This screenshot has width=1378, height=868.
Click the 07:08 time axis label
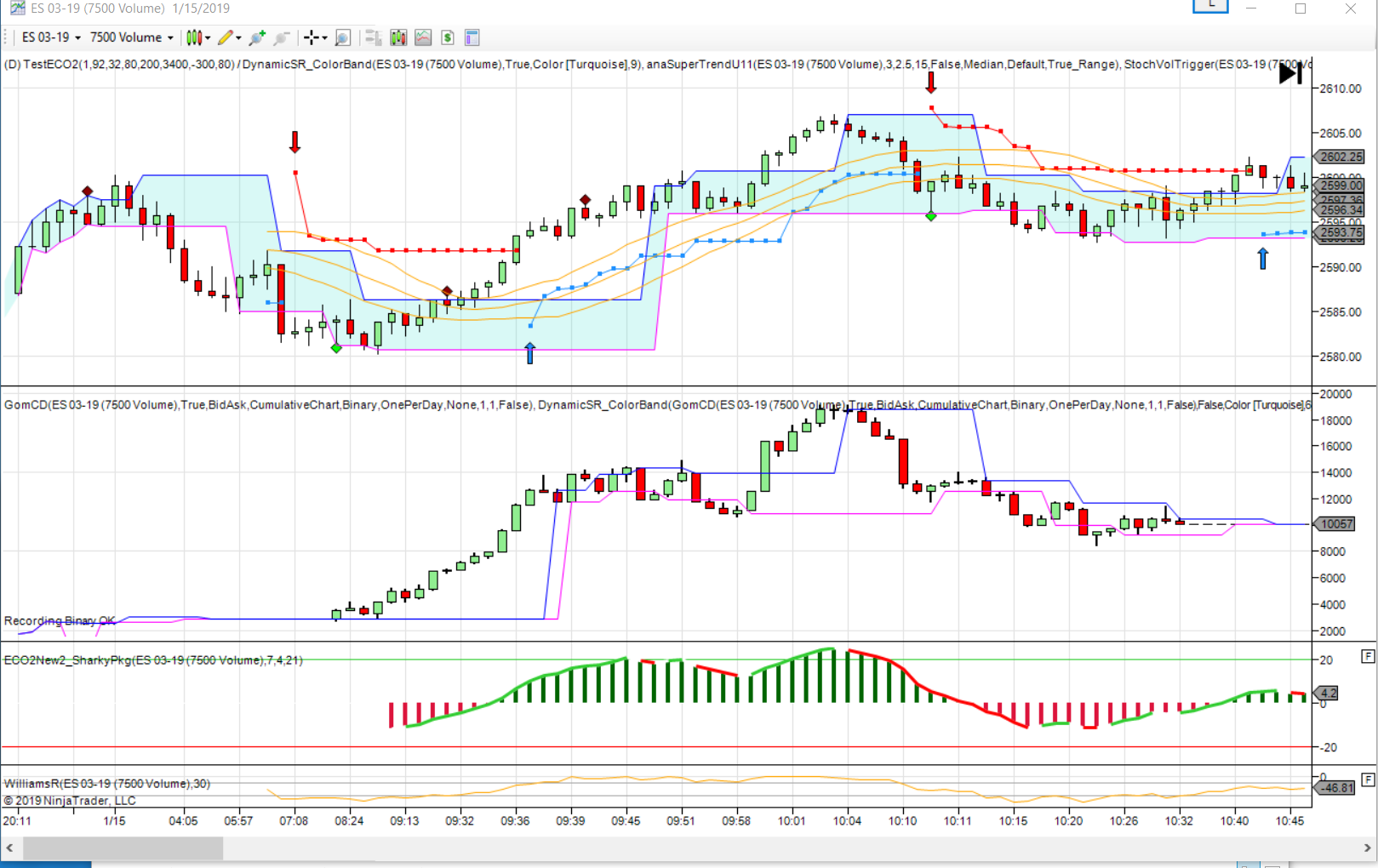(294, 821)
